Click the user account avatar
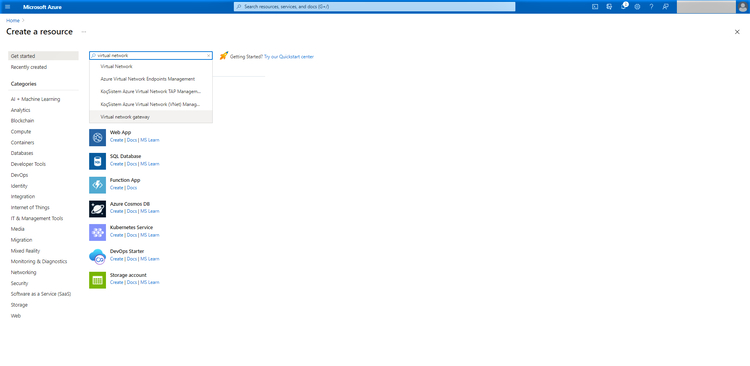750x366 pixels. point(742,7)
